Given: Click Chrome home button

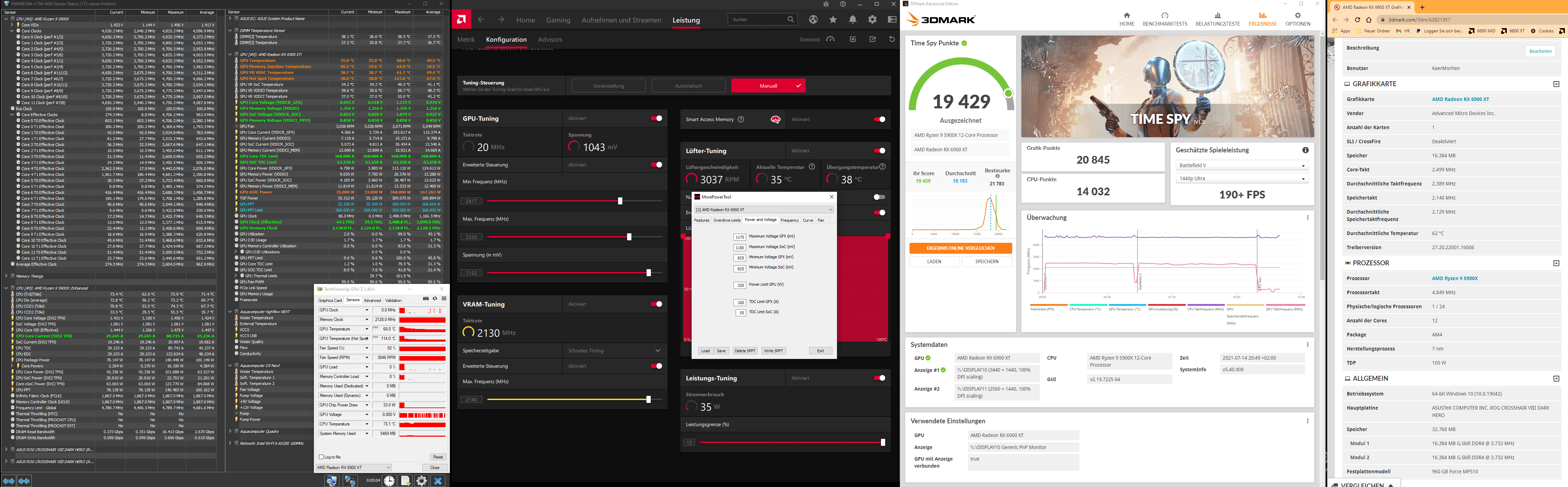Looking at the screenshot, I should (1369, 19).
